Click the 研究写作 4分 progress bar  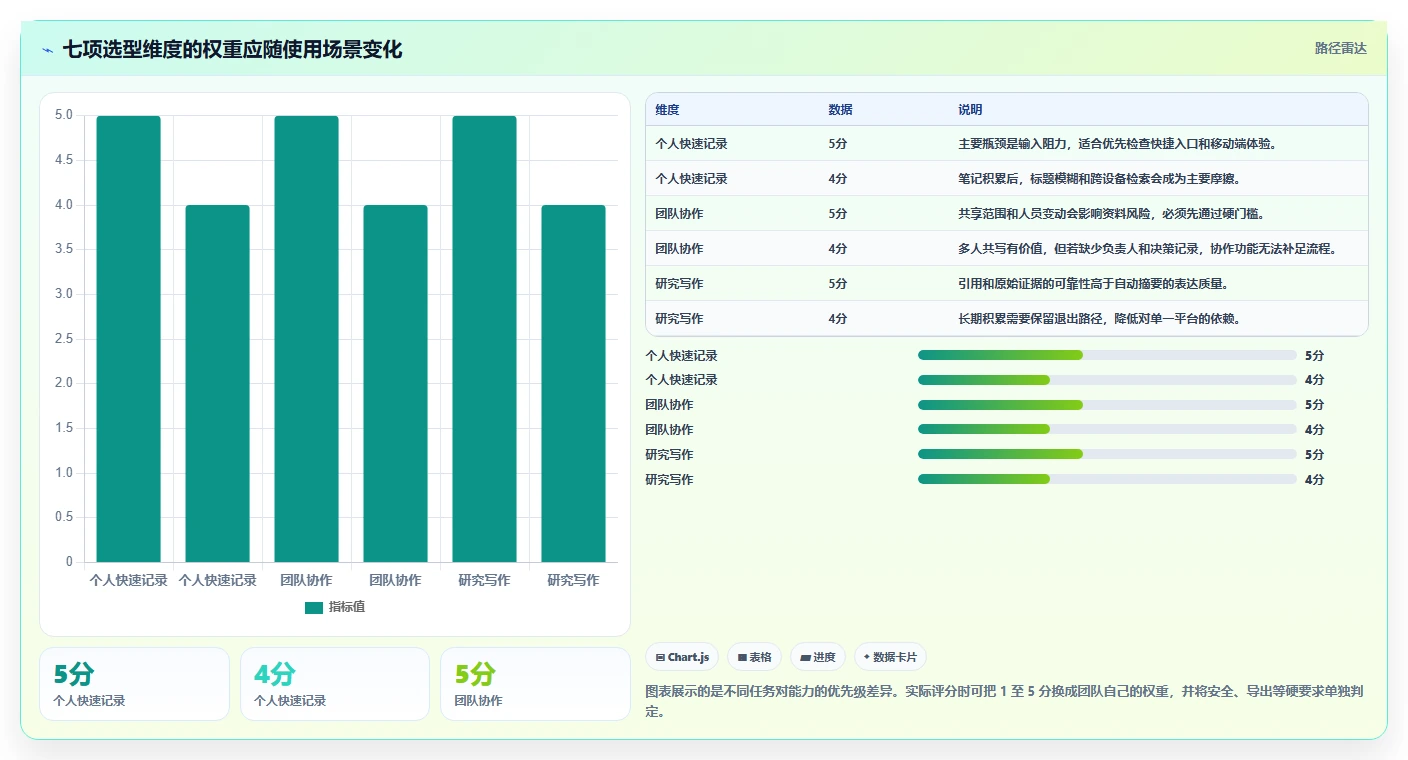[1107, 479]
